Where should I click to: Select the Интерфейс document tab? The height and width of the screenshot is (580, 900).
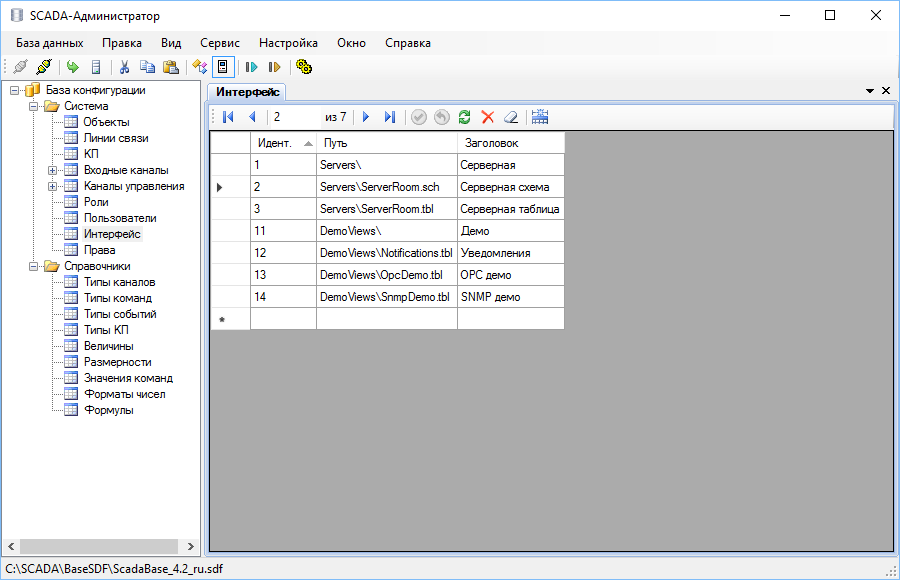[x=247, y=92]
